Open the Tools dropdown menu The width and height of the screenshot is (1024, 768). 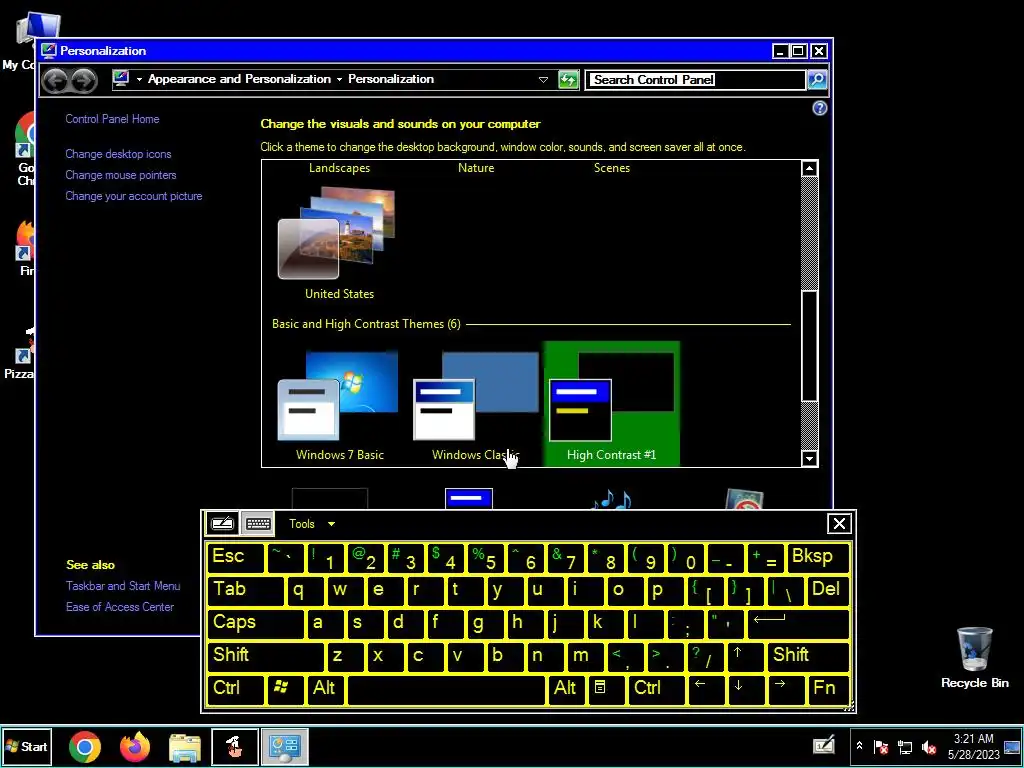pos(312,524)
